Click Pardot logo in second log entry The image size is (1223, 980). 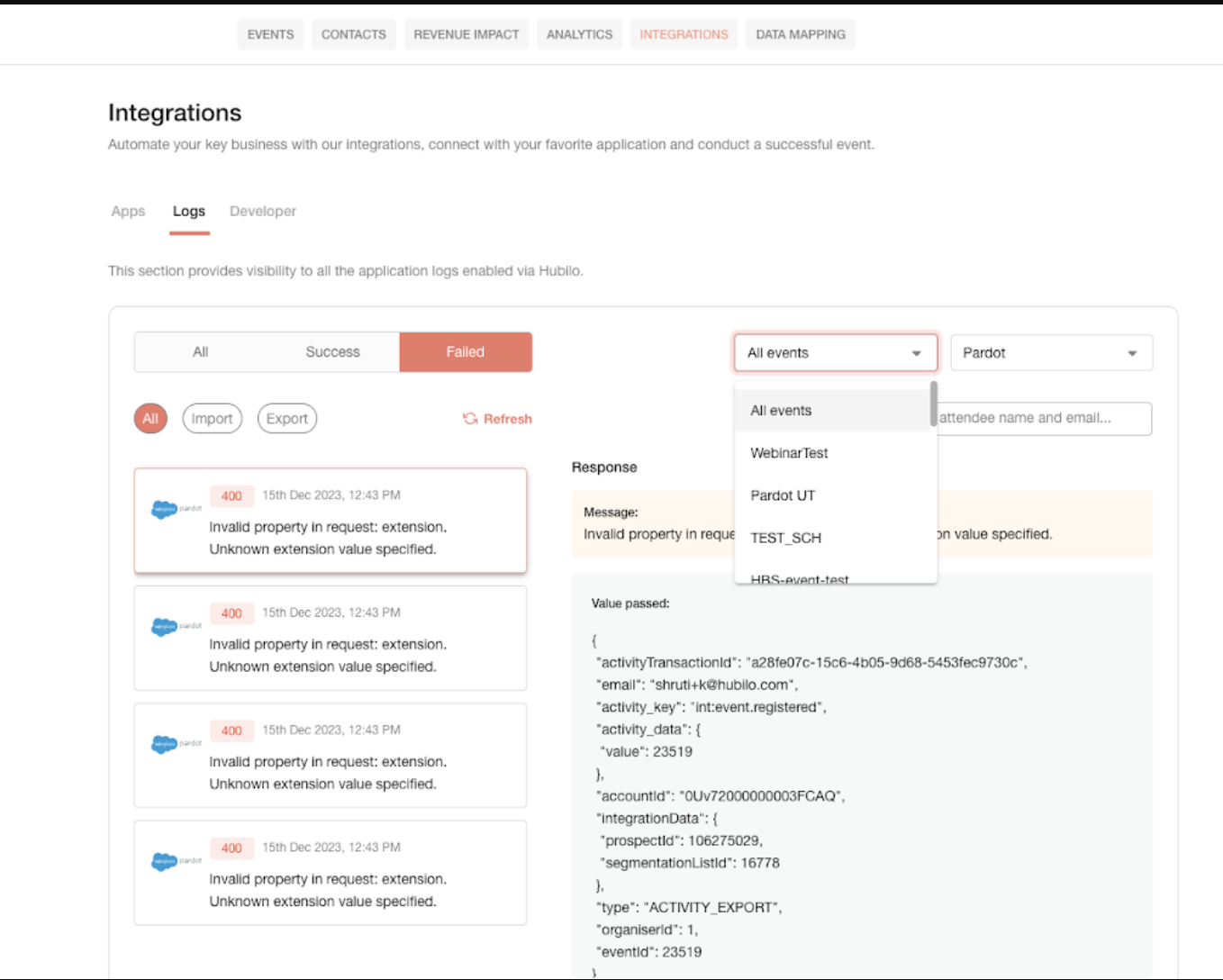point(177,626)
